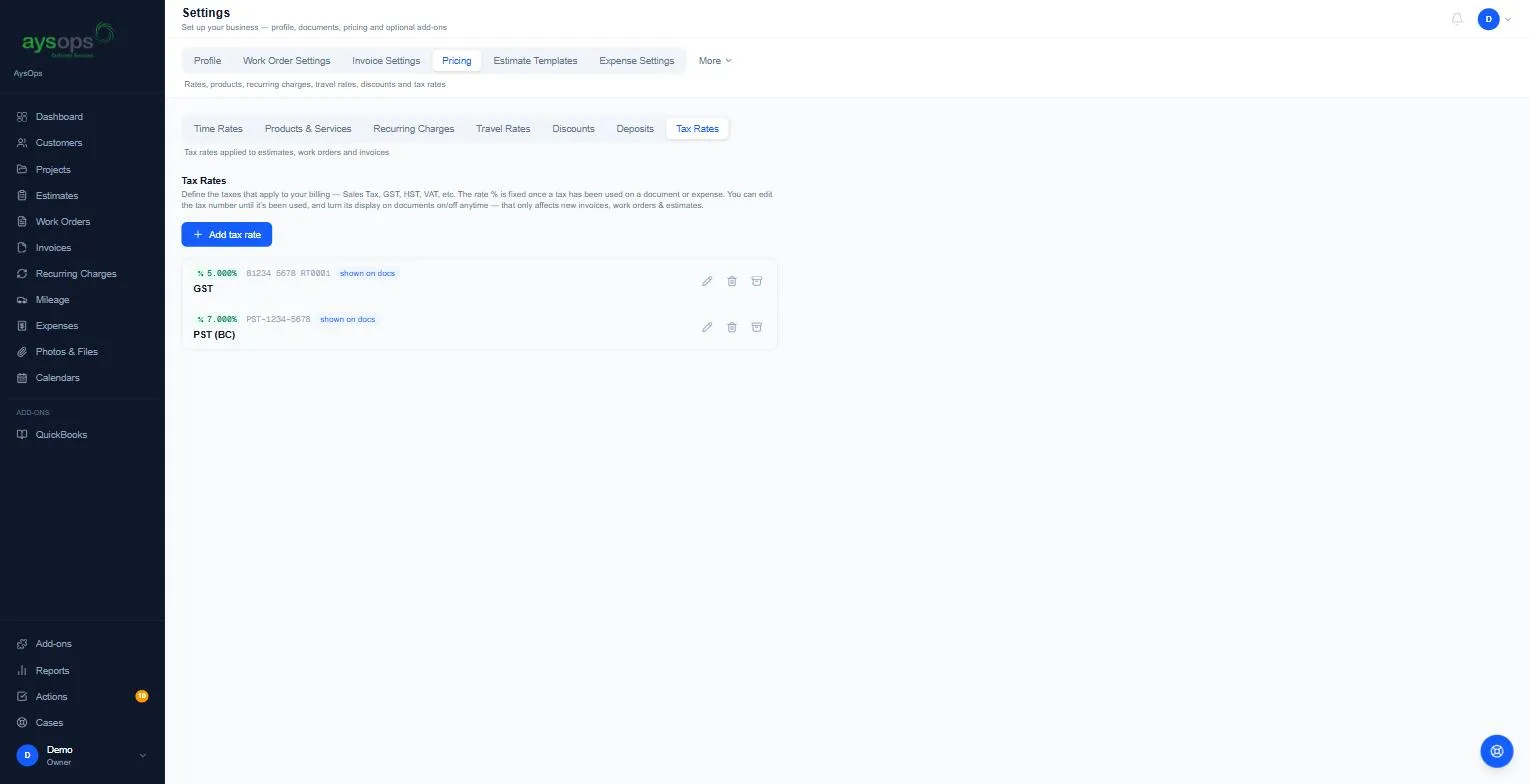
Task: Switch to Estimate Templates tab
Action: pyautogui.click(x=535, y=61)
